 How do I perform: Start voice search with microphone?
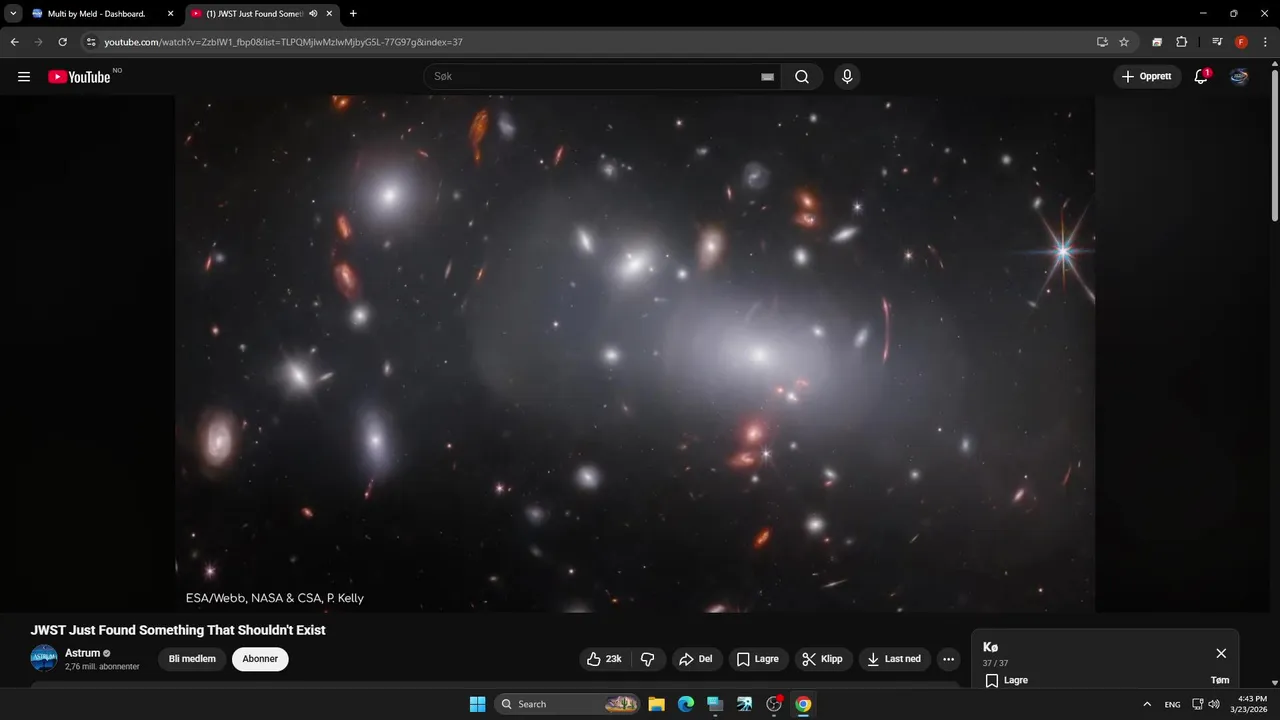click(847, 77)
